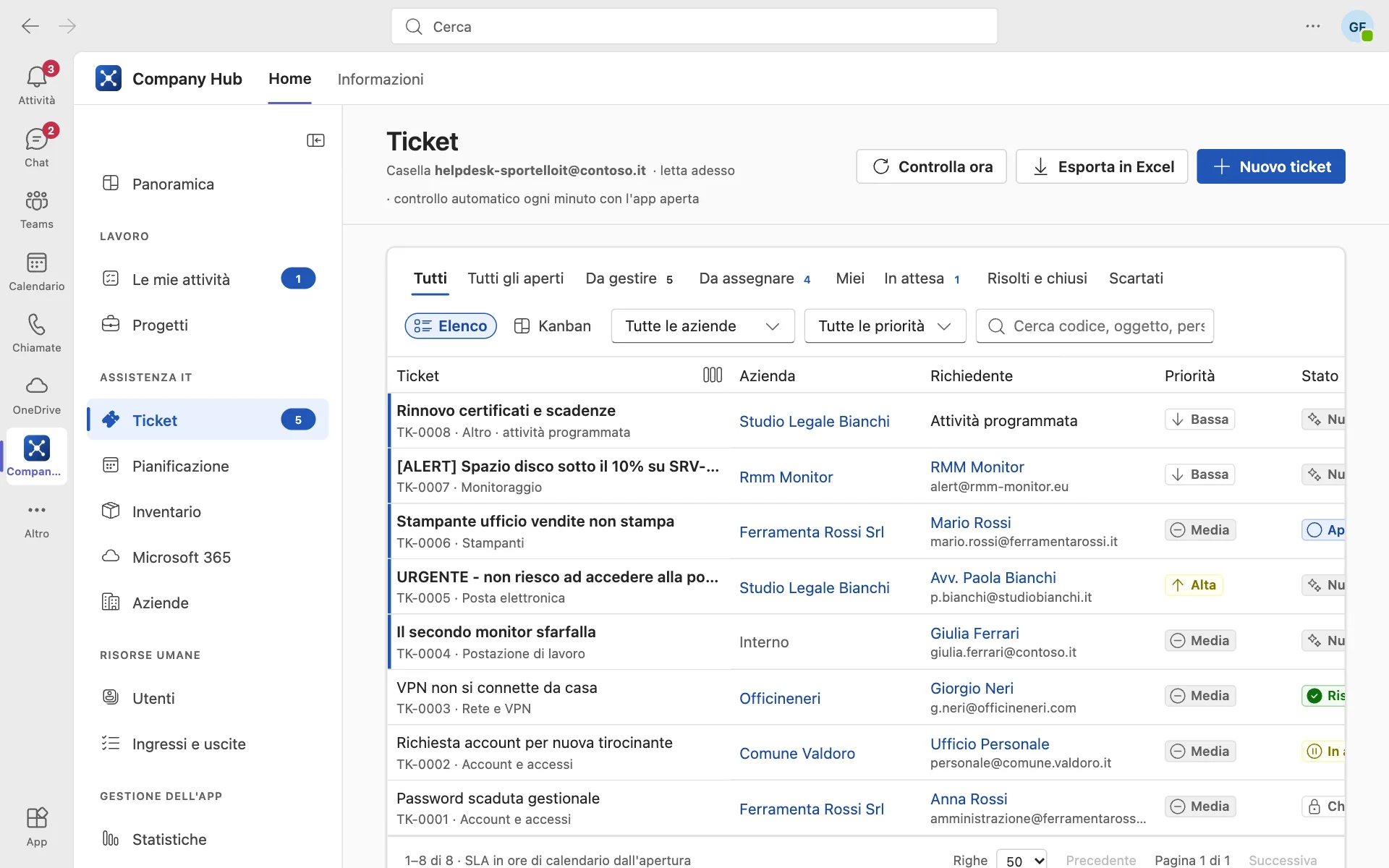Click Esporta in Excel button

[x=1101, y=166]
